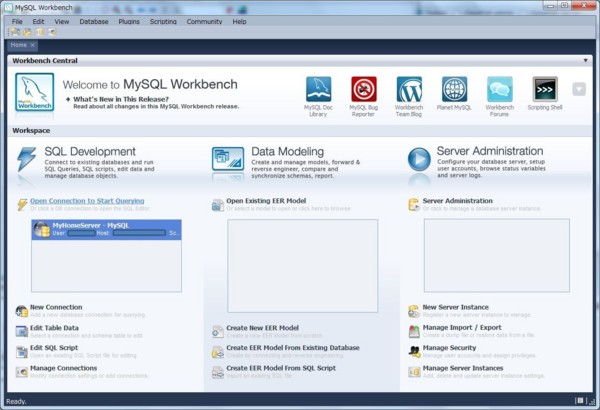
Task: Open the View menu
Action: click(x=62, y=21)
